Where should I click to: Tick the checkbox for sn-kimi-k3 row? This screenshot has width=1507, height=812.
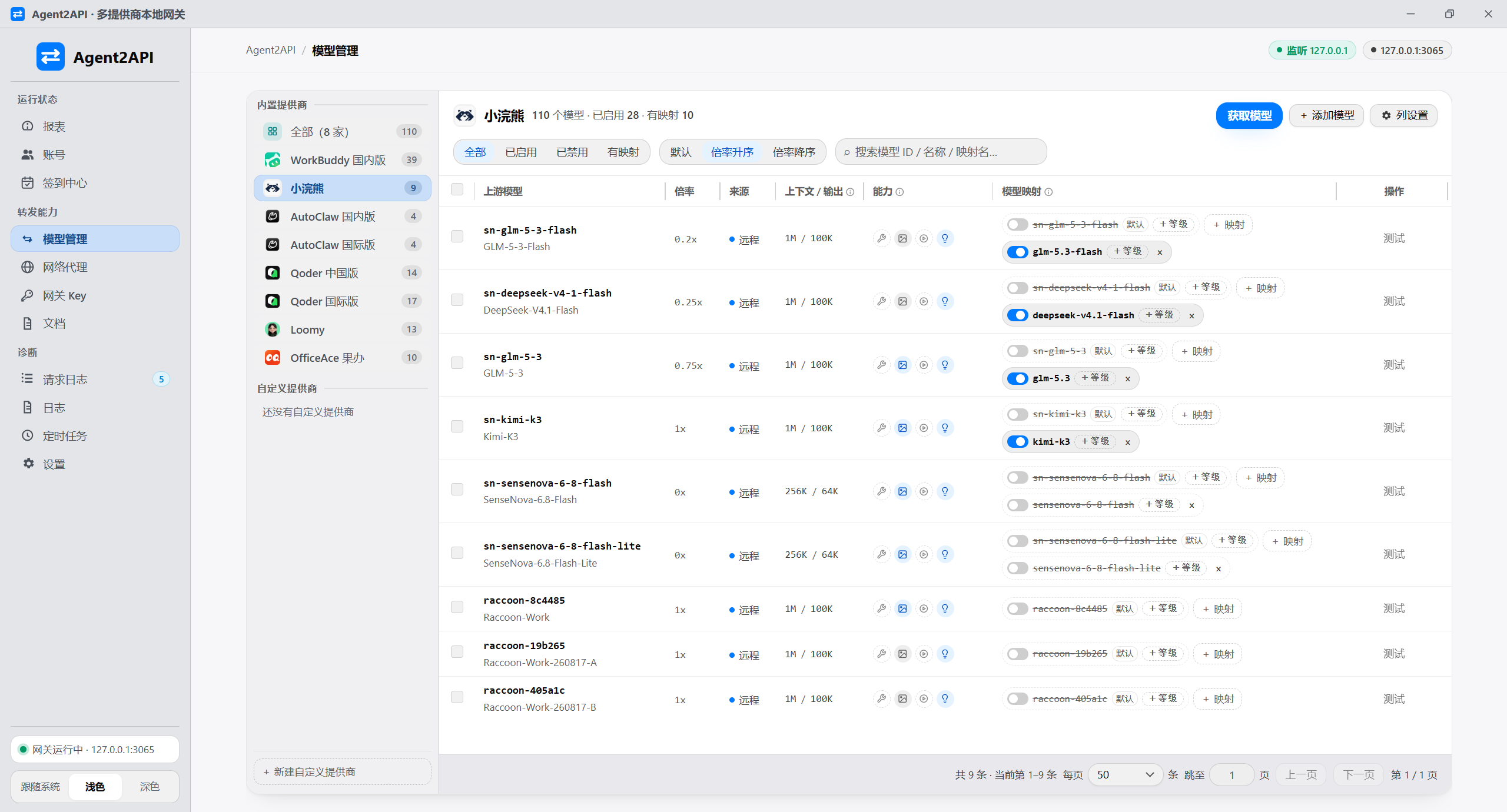(457, 426)
